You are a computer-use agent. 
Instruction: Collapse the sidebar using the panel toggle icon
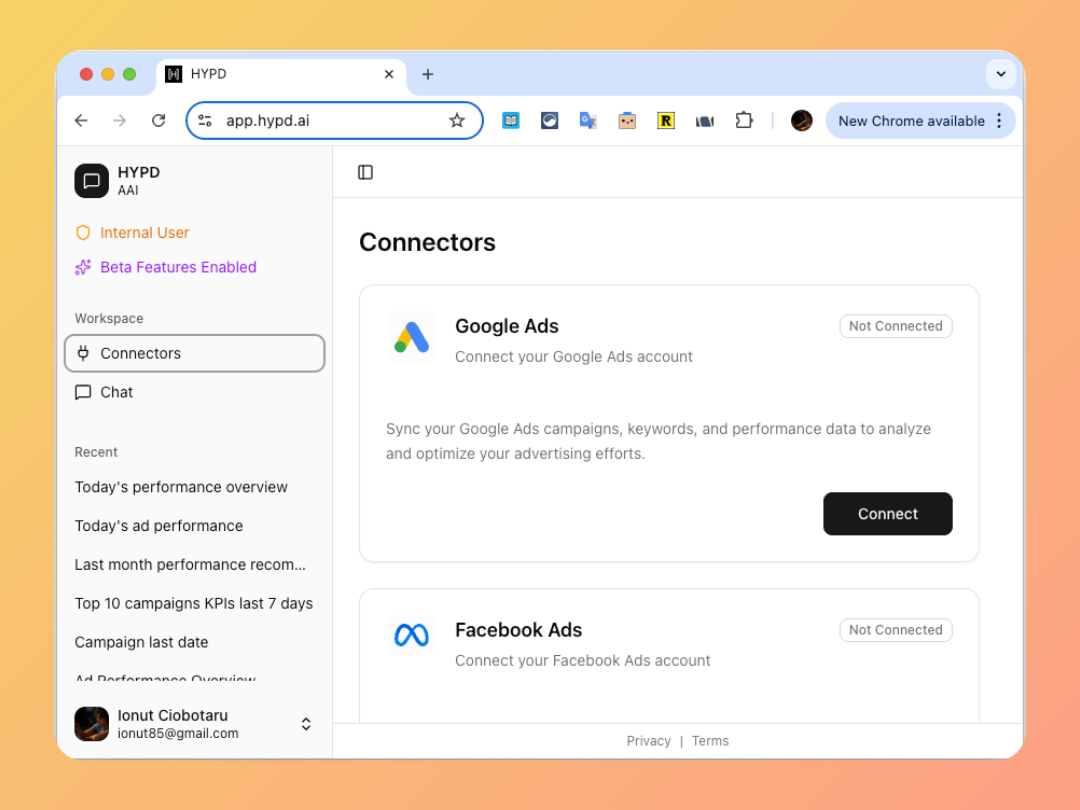click(x=365, y=172)
